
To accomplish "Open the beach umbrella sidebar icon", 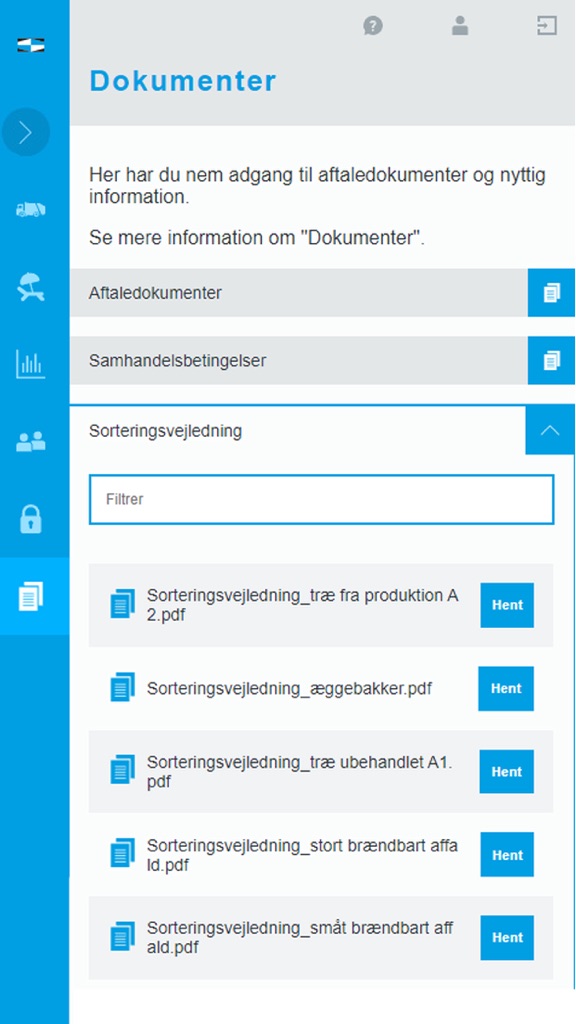I will pos(31,287).
